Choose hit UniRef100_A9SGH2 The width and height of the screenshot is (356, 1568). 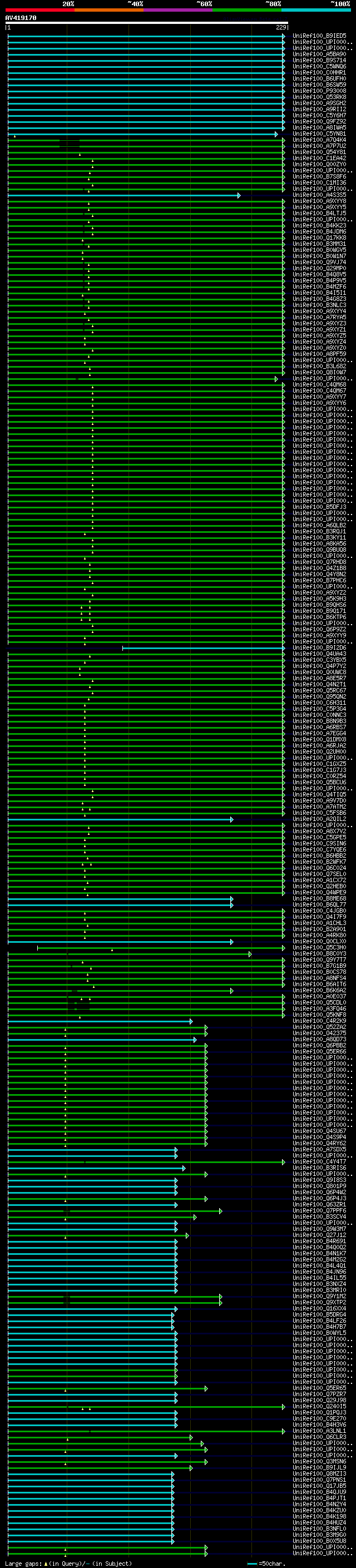[x=319, y=103]
